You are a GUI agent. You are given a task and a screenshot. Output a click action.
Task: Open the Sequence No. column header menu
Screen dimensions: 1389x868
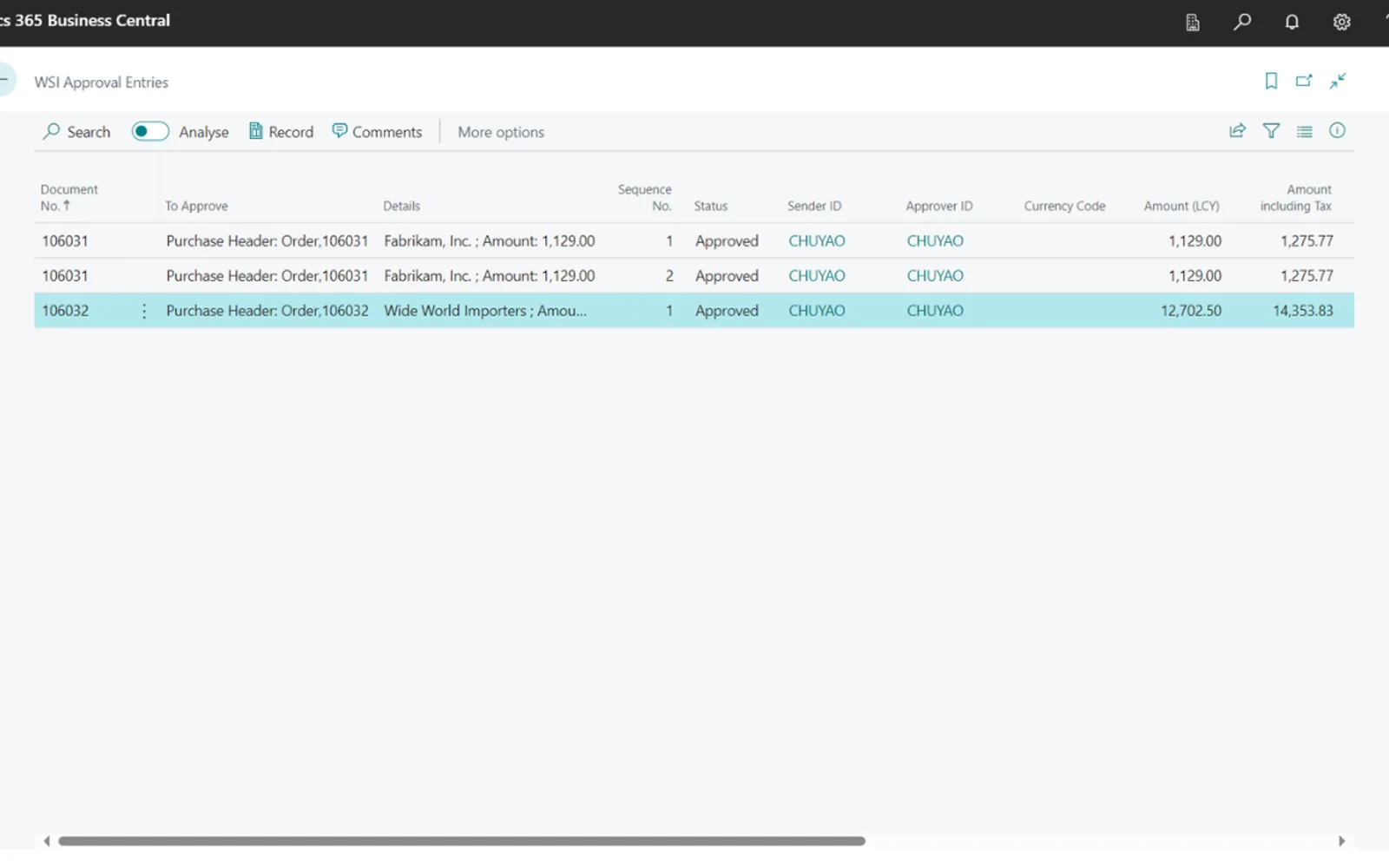pyautogui.click(x=645, y=198)
